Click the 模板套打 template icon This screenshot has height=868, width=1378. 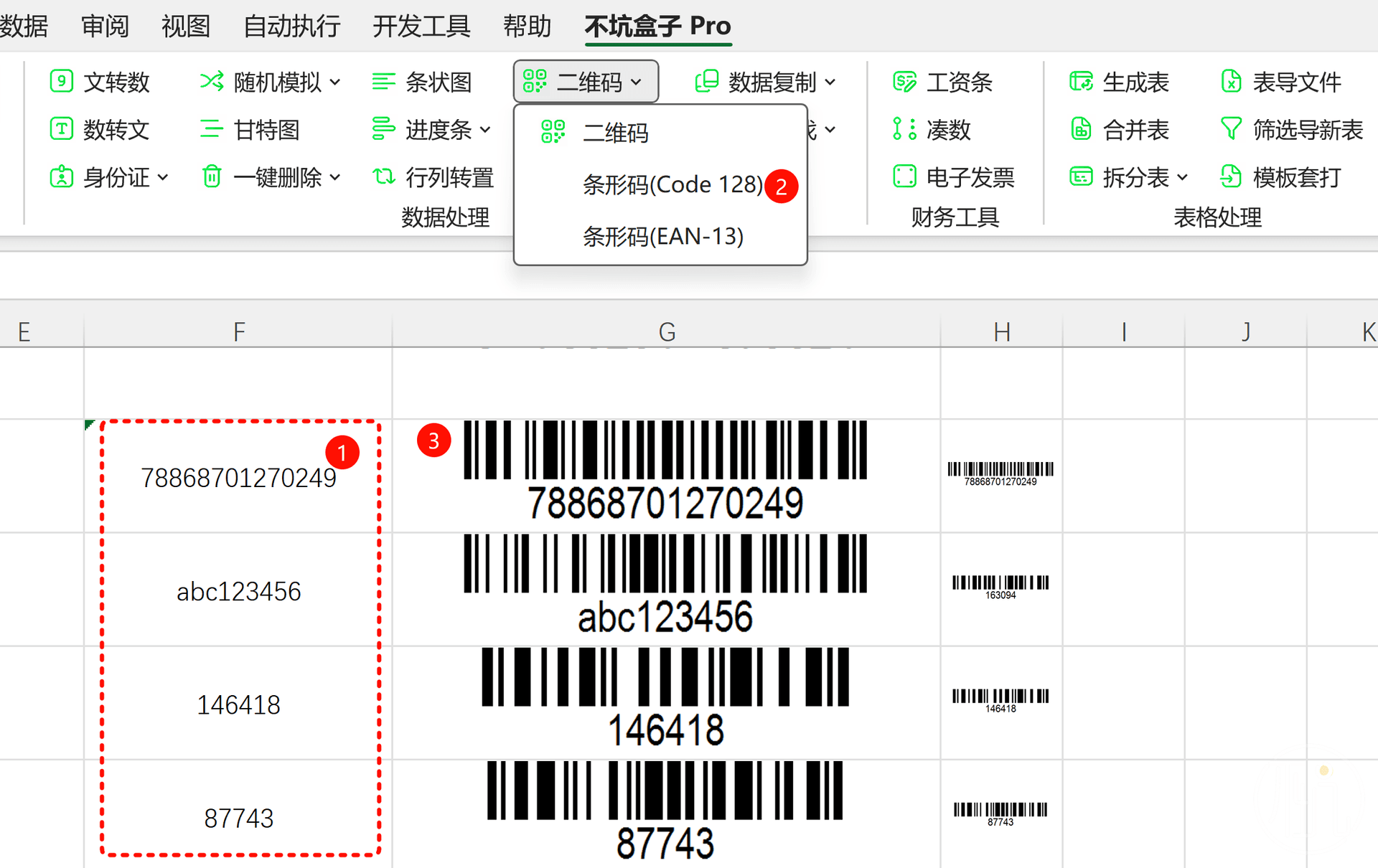pyautogui.click(x=1232, y=176)
